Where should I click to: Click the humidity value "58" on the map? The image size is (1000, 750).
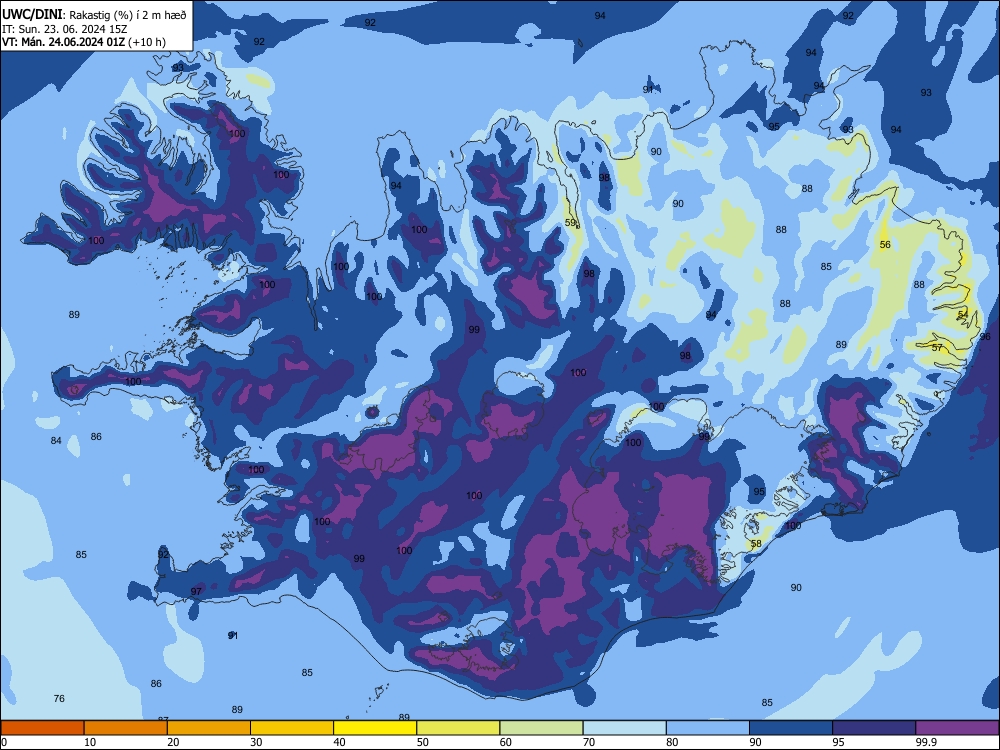click(756, 544)
